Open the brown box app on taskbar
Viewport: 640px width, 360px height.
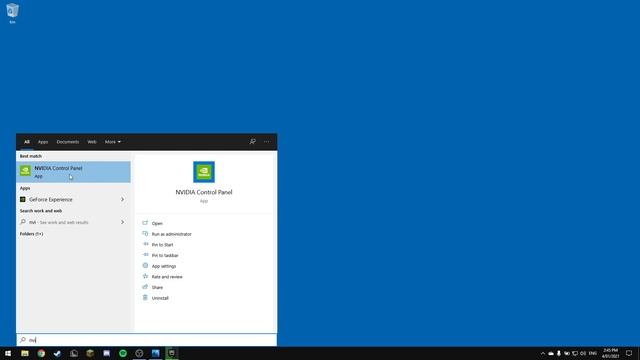(x=90, y=353)
